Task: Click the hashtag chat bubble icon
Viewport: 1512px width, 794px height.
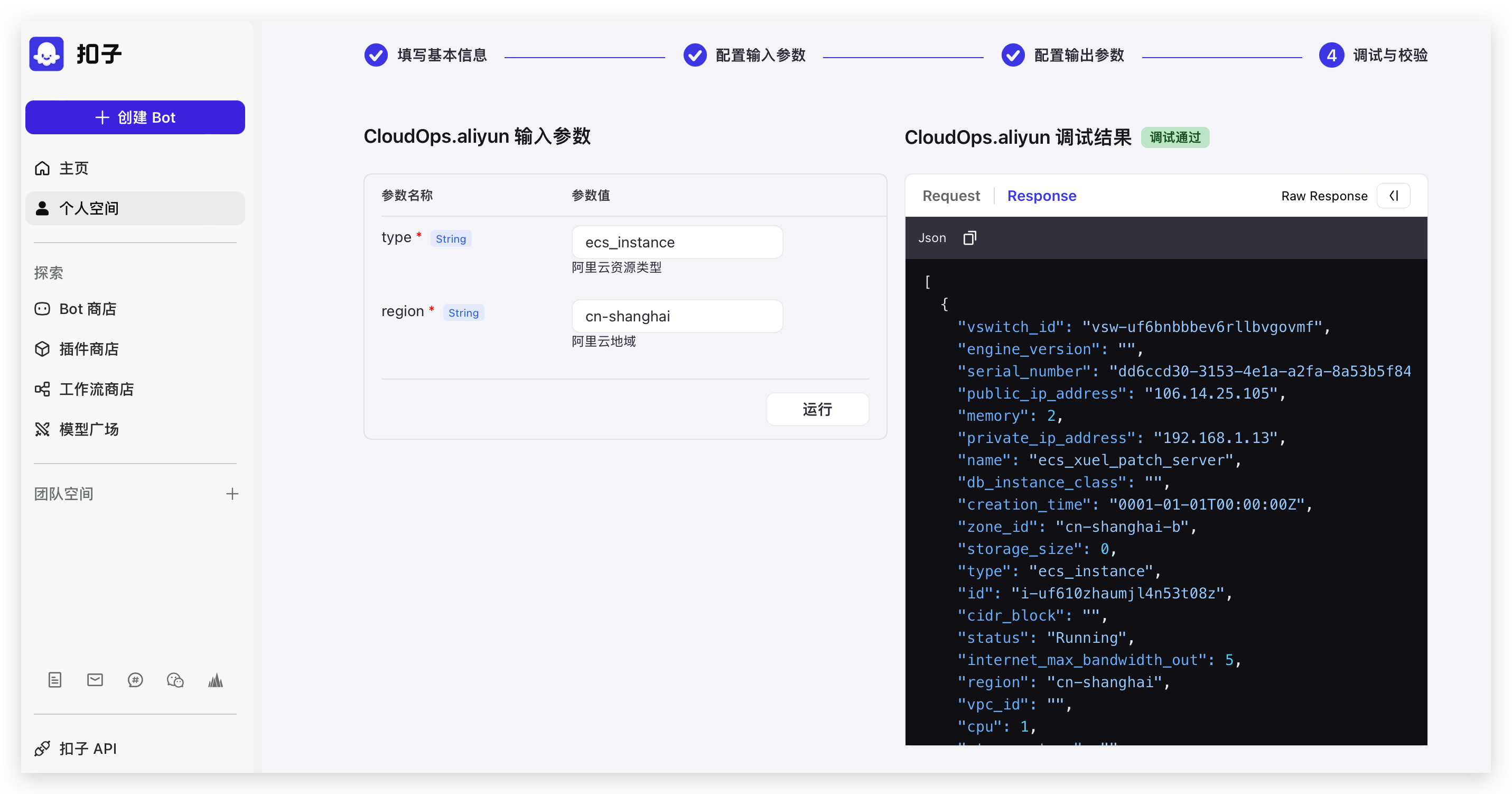Action: (x=135, y=680)
